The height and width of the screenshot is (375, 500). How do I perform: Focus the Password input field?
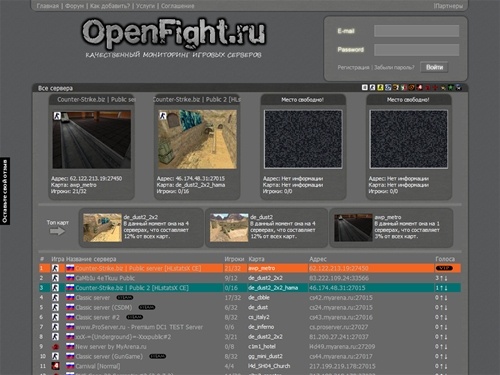pyautogui.click(x=416, y=50)
